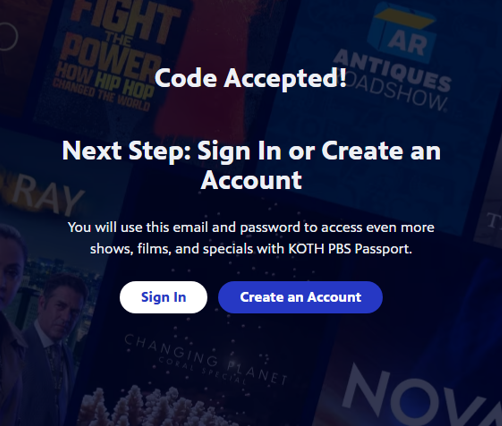
Task: Click the Next Step: Sign In heading text
Action: [x=251, y=165]
